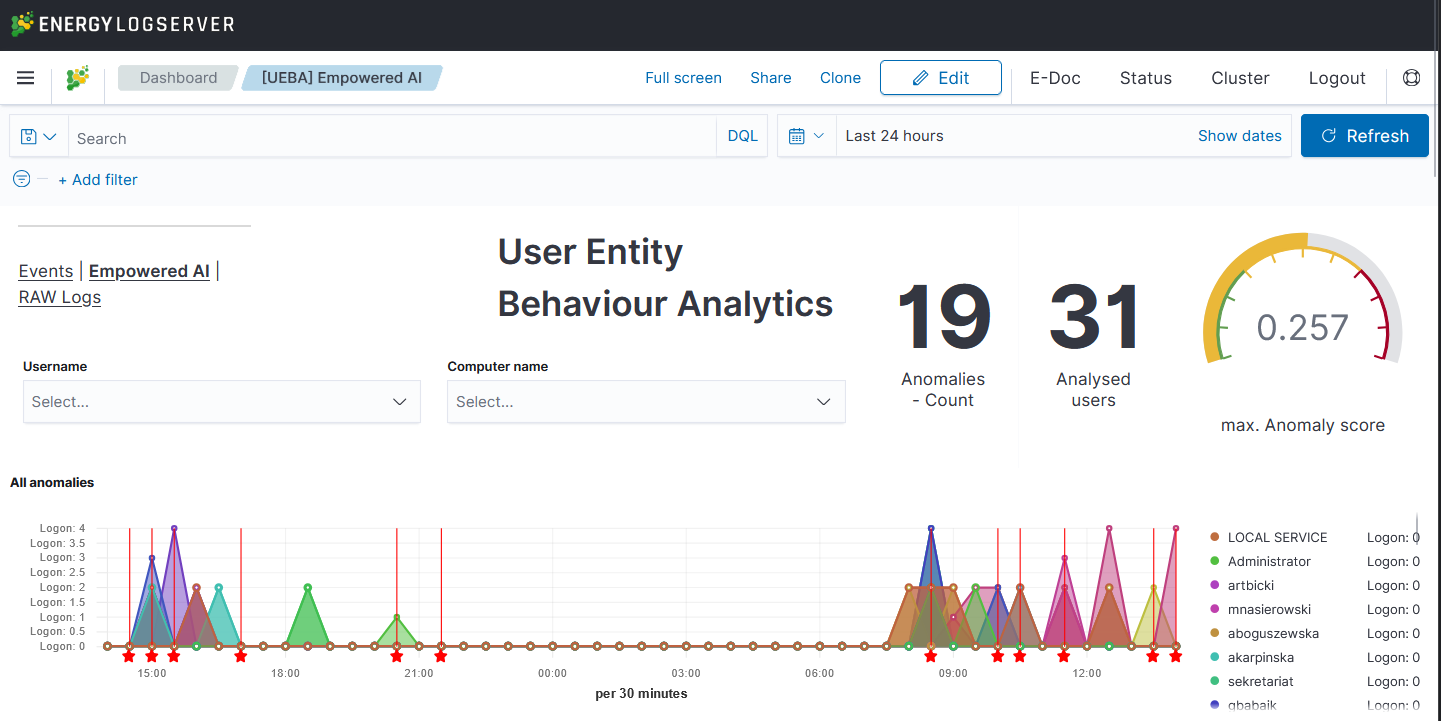Toggle Administrator legend color dot
Screen dimensions: 1441x721
point(1214,561)
